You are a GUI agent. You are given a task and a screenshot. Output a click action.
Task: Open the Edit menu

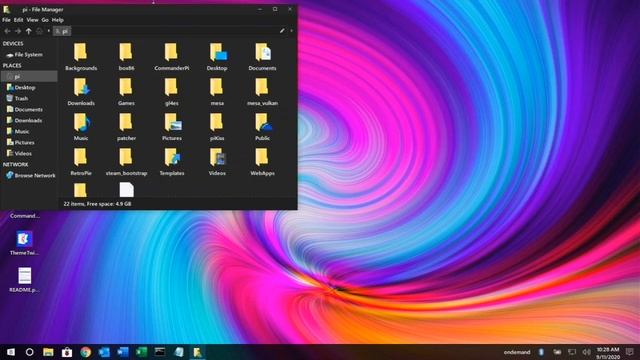pyautogui.click(x=18, y=20)
